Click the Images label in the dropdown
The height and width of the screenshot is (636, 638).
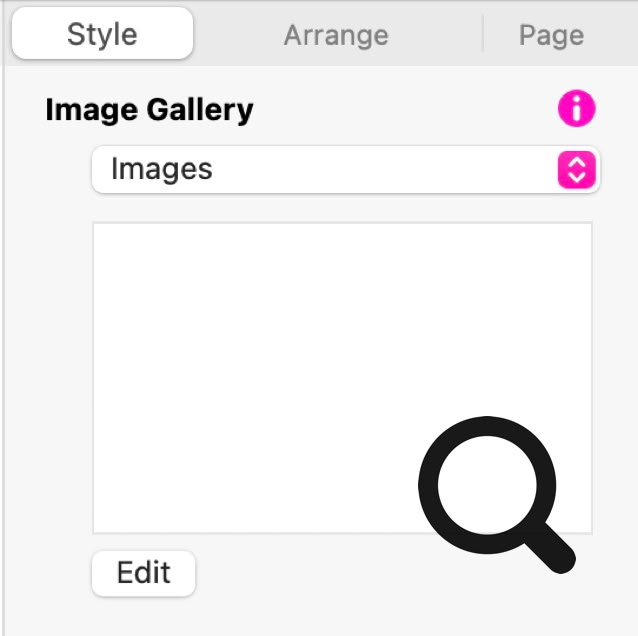click(x=162, y=169)
